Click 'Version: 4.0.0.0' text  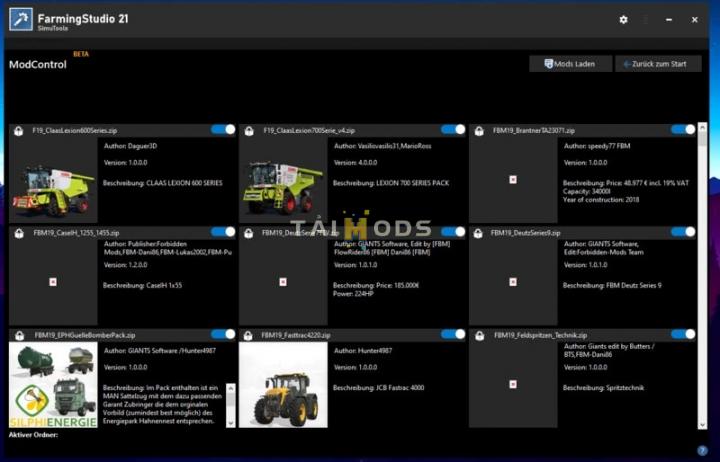pos(355,163)
